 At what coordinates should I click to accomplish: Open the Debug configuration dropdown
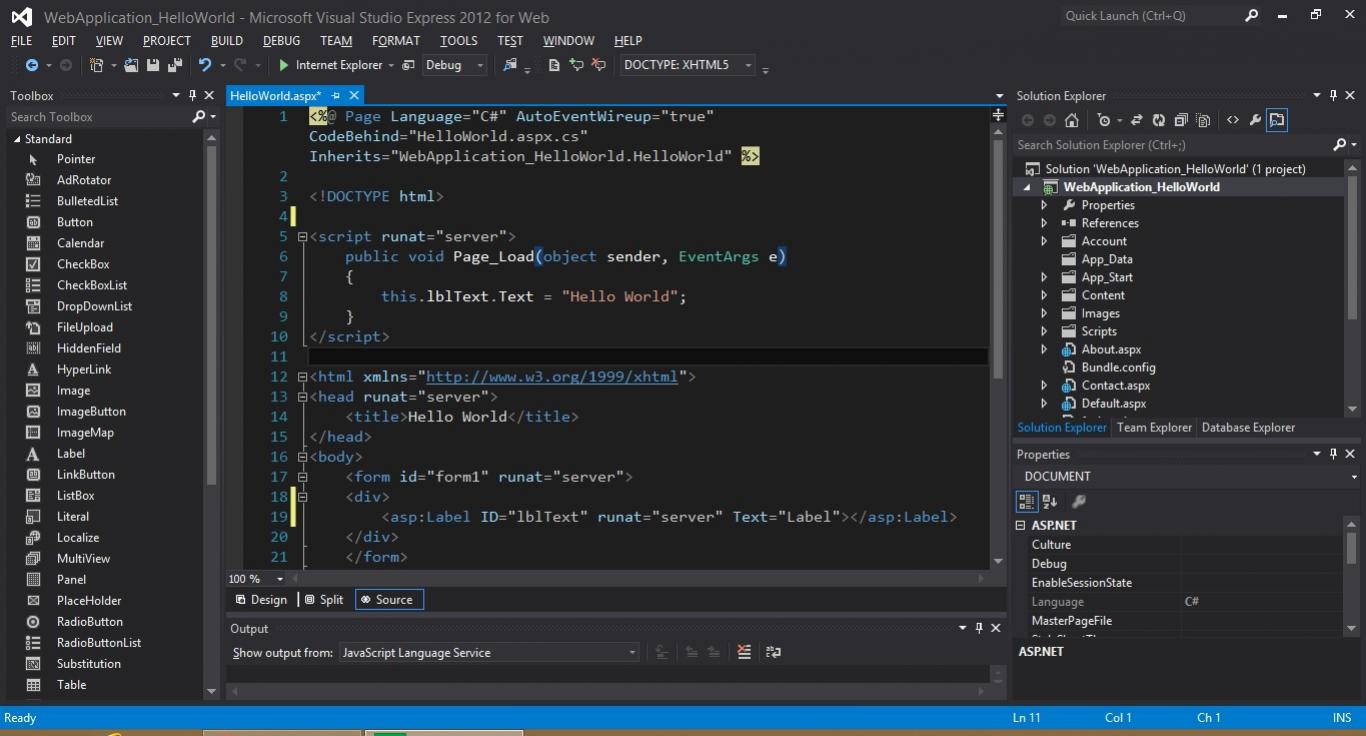coord(454,65)
